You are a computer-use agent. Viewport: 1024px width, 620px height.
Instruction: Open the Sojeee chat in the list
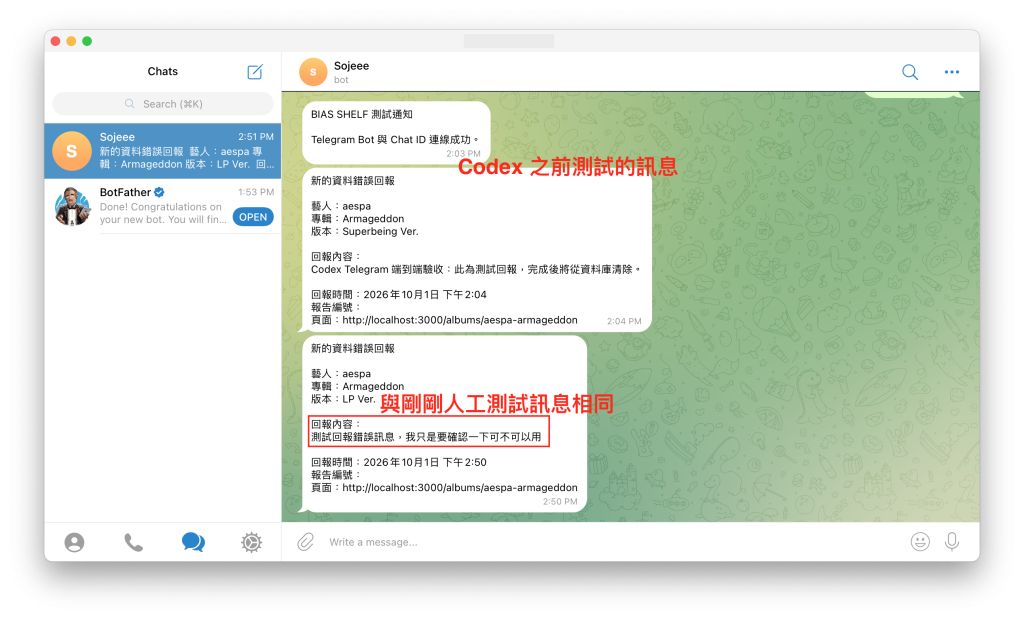(x=163, y=151)
